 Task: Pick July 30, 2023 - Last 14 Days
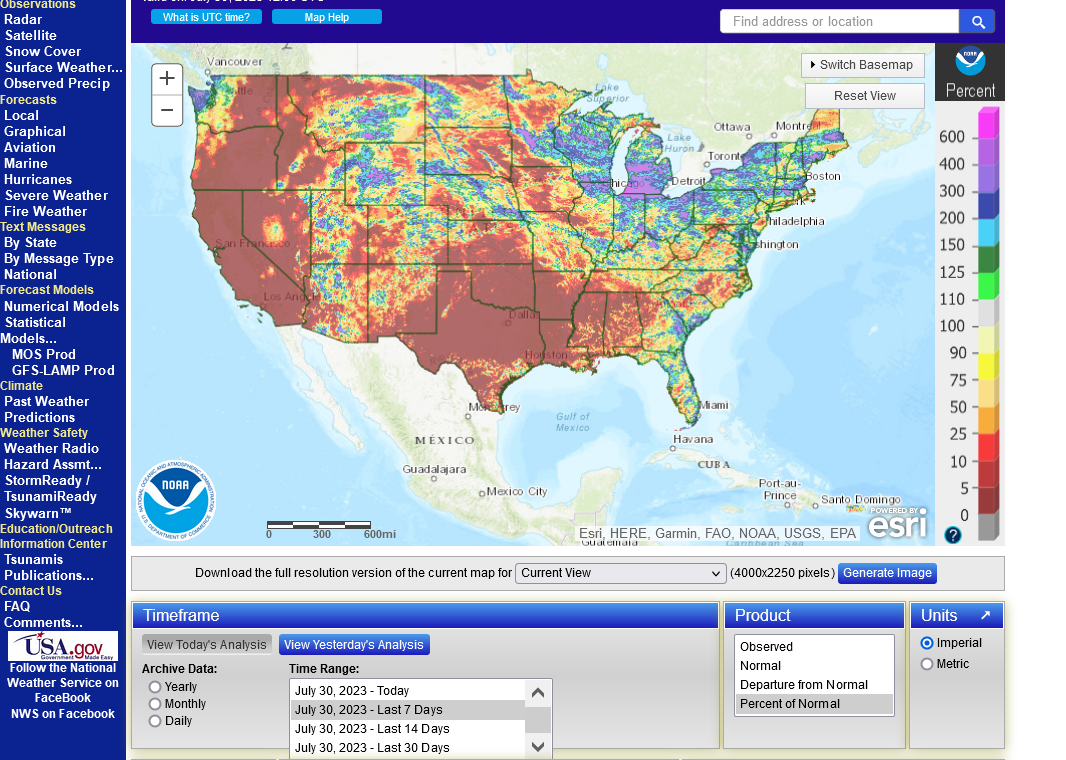coord(408,729)
